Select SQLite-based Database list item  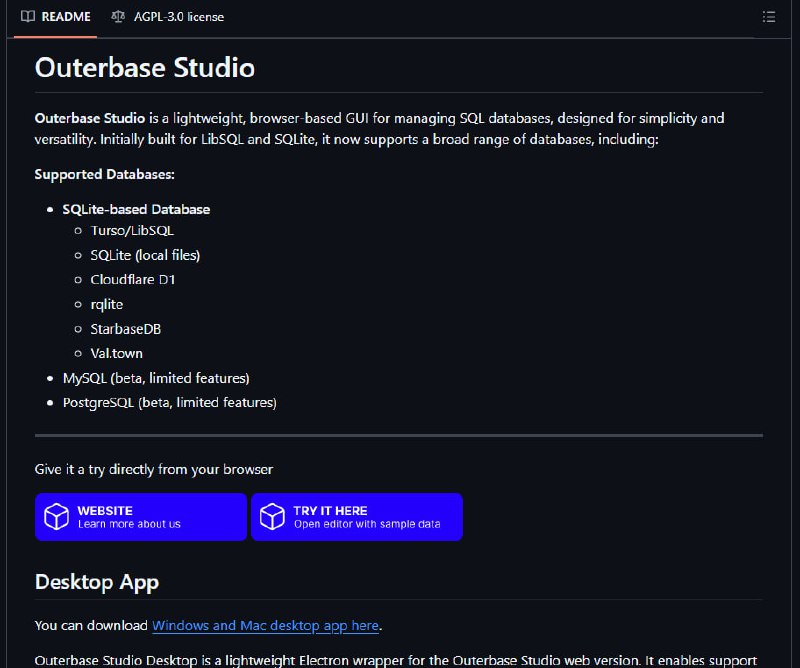pos(136,209)
